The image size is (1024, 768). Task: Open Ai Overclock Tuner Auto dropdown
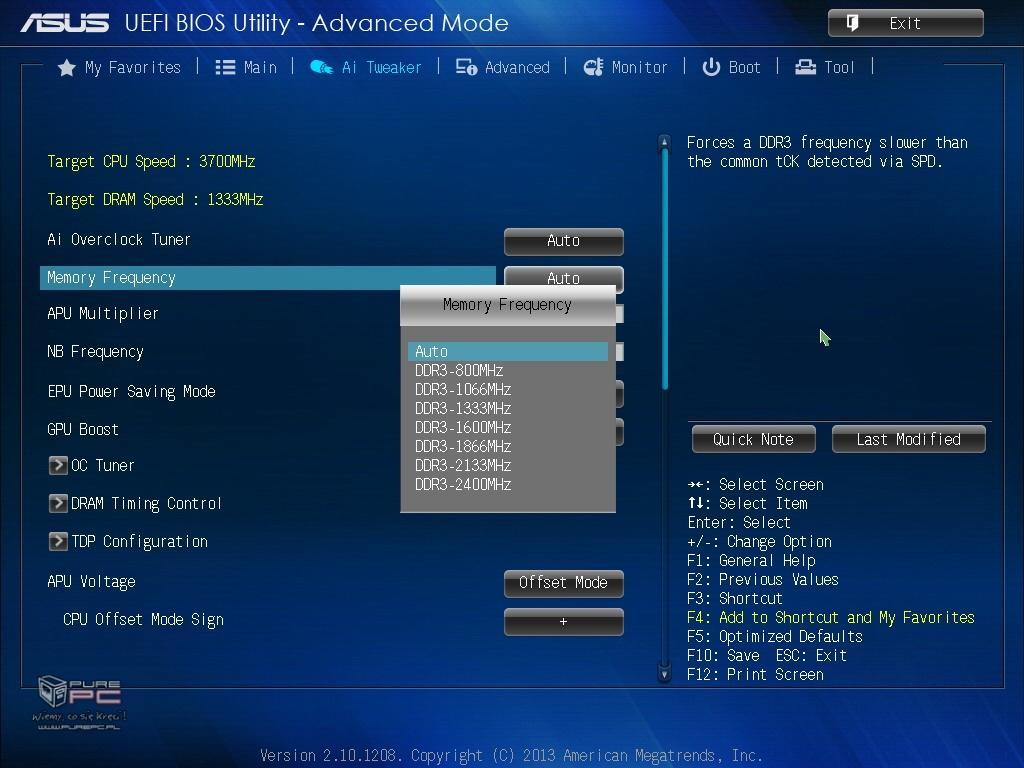coord(564,241)
